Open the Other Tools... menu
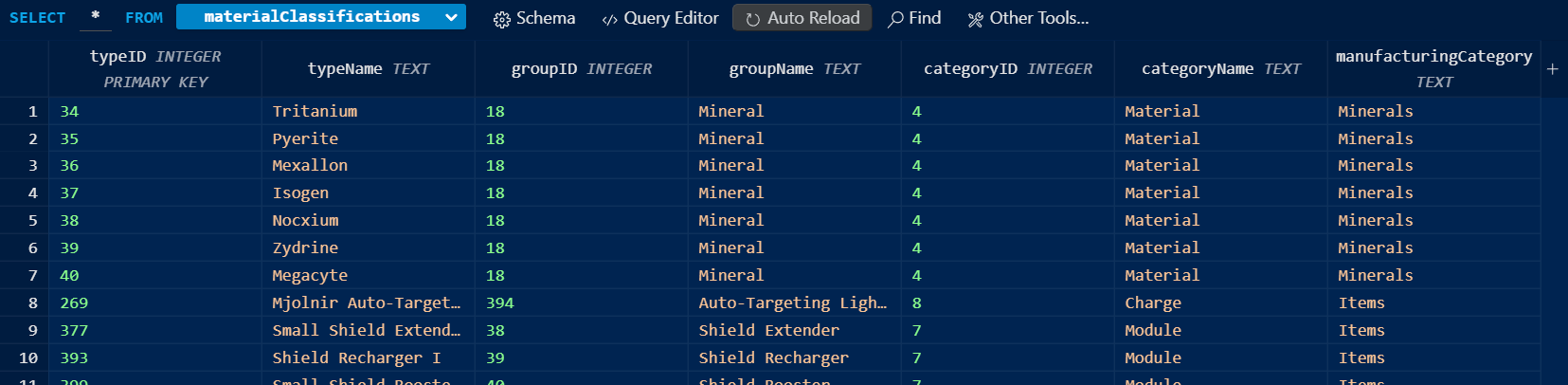Image resolution: width=1568 pixels, height=385 pixels. (x=1038, y=18)
